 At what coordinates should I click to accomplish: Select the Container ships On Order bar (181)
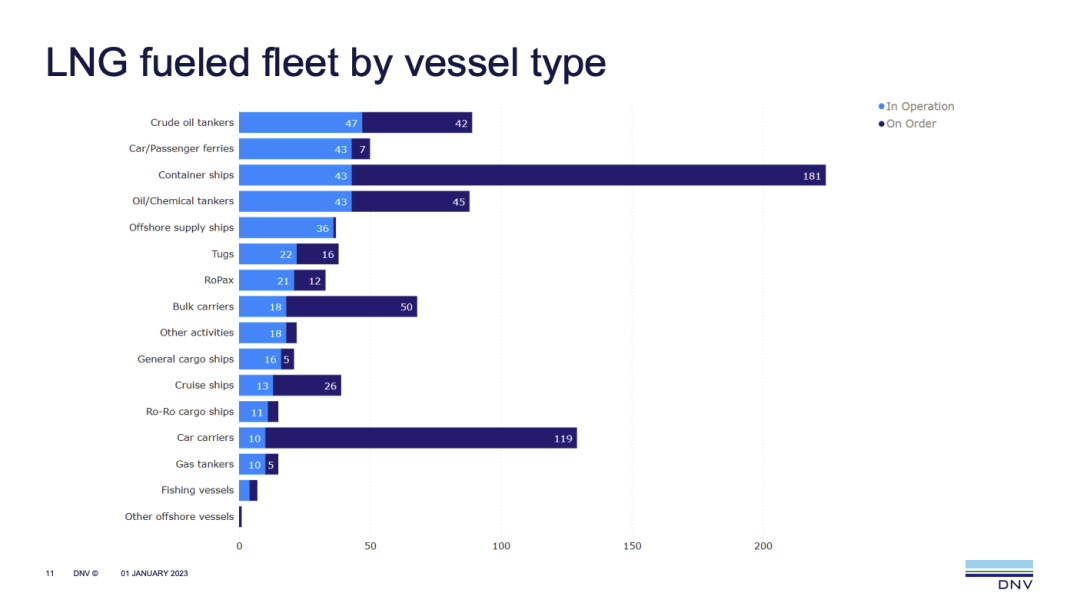(x=588, y=176)
